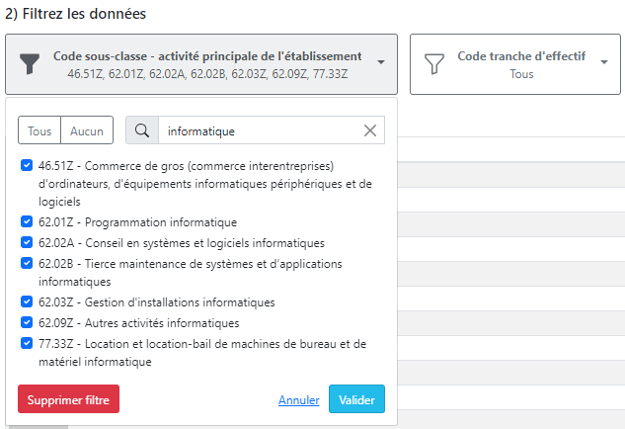The image size is (625, 429).
Task: Toggle 62.02B Tierce maintenance checkbox
Action: click(x=27, y=263)
